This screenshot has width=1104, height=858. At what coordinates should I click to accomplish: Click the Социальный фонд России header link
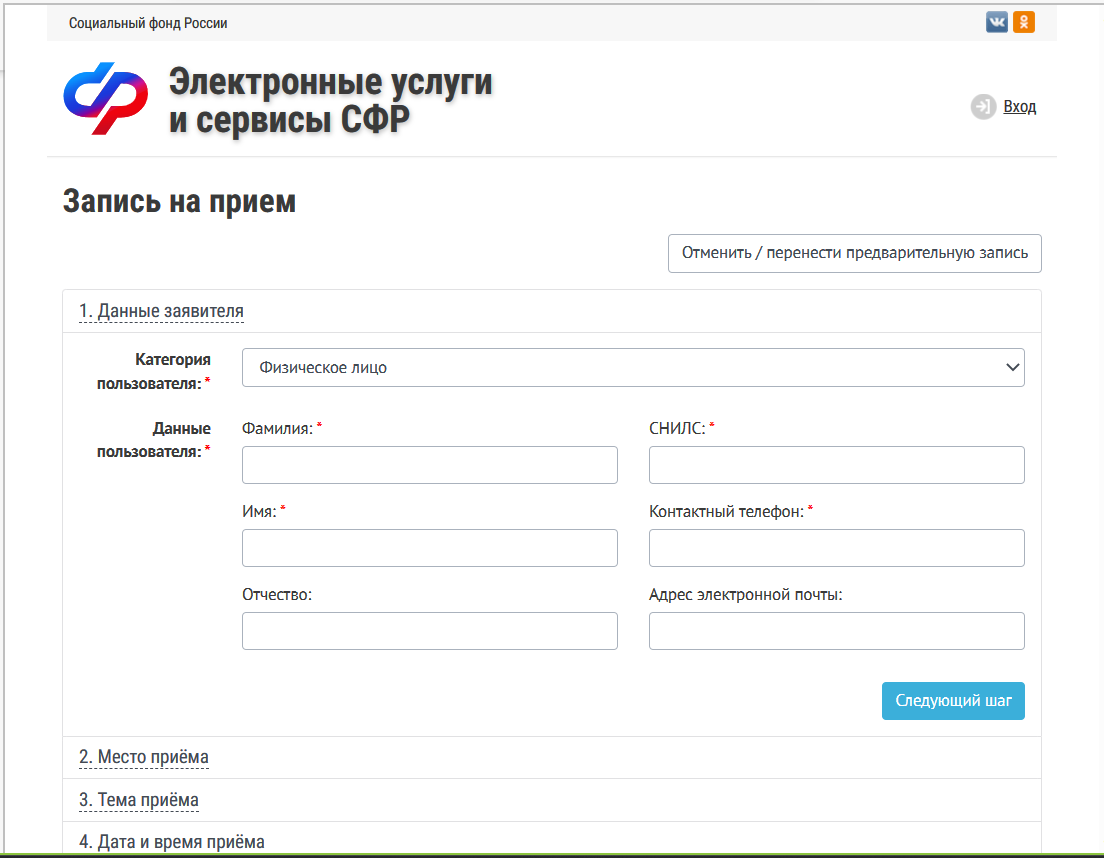tap(146, 21)
